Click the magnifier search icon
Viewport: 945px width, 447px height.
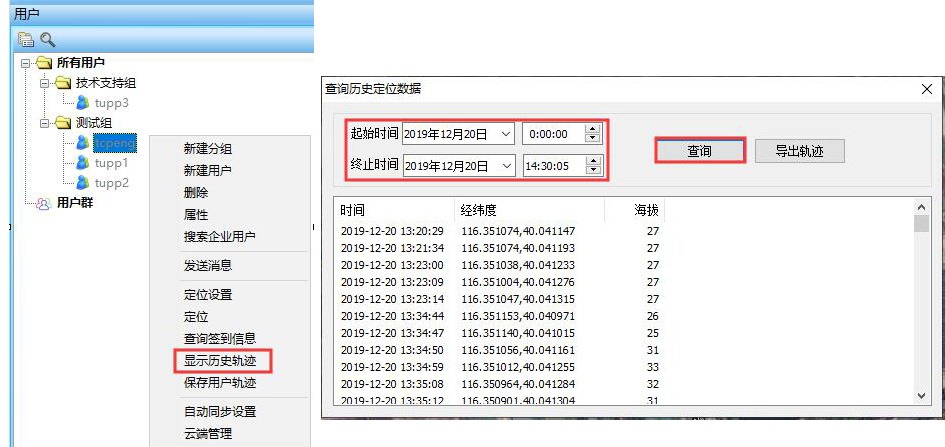[x=47, y=40]
